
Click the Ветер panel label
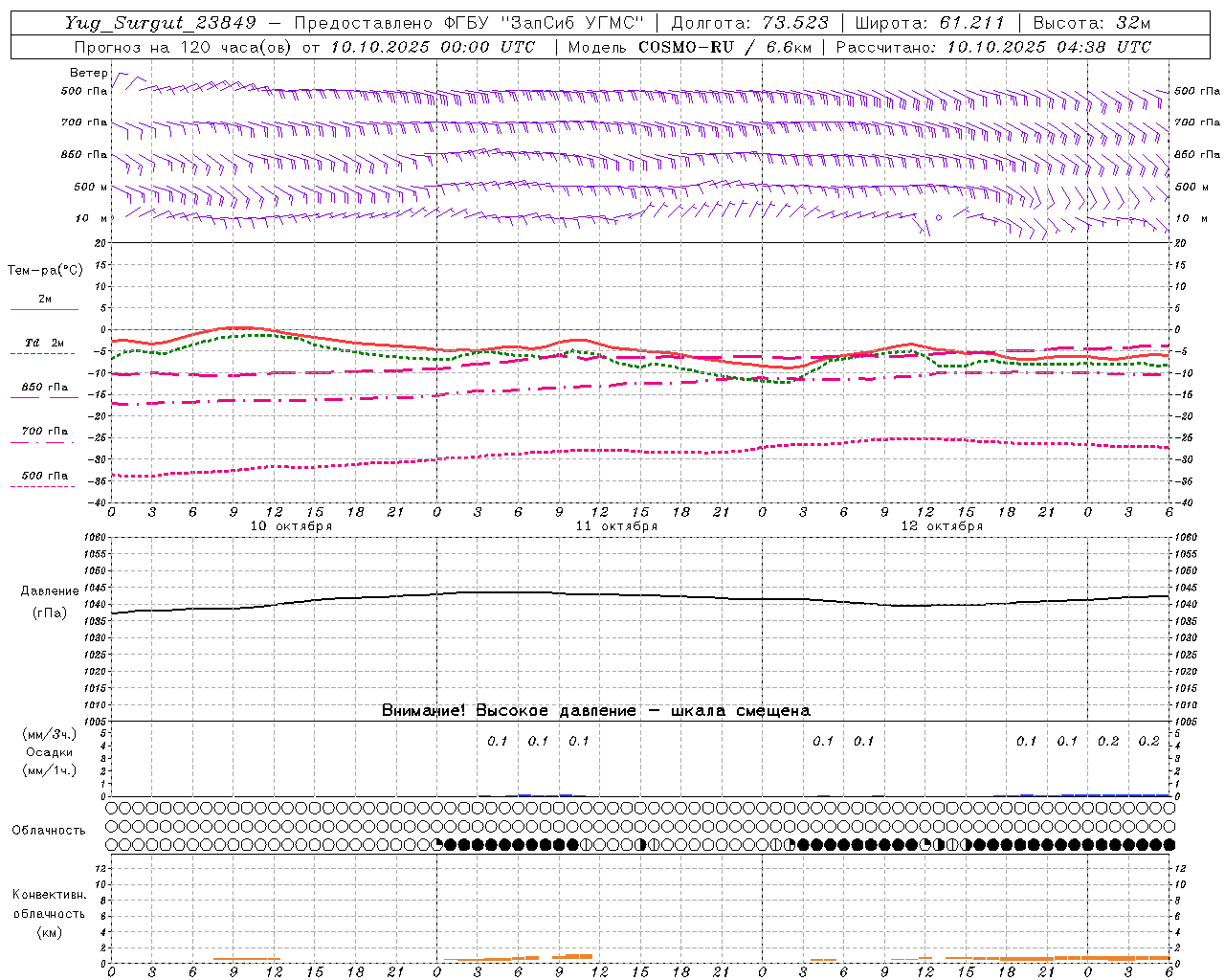coord(88,73)
